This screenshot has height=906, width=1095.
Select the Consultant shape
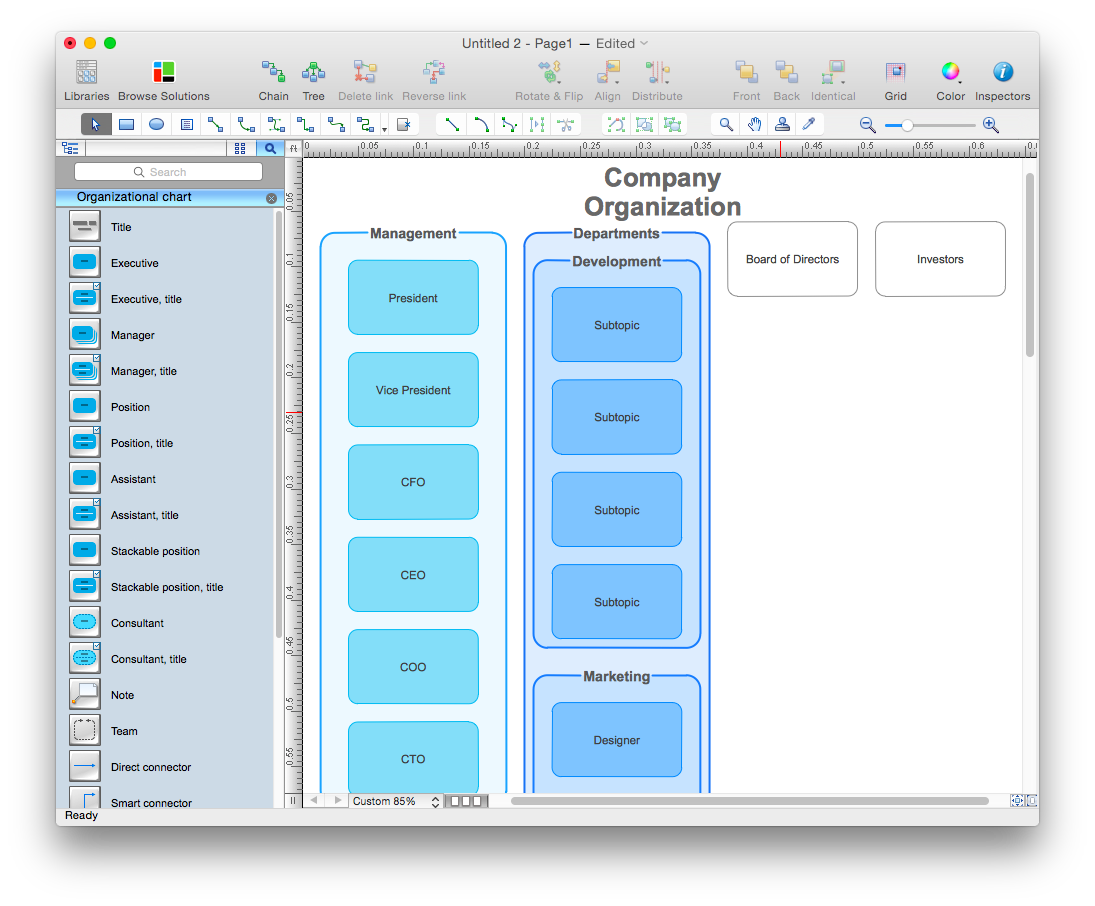(84, 622)
